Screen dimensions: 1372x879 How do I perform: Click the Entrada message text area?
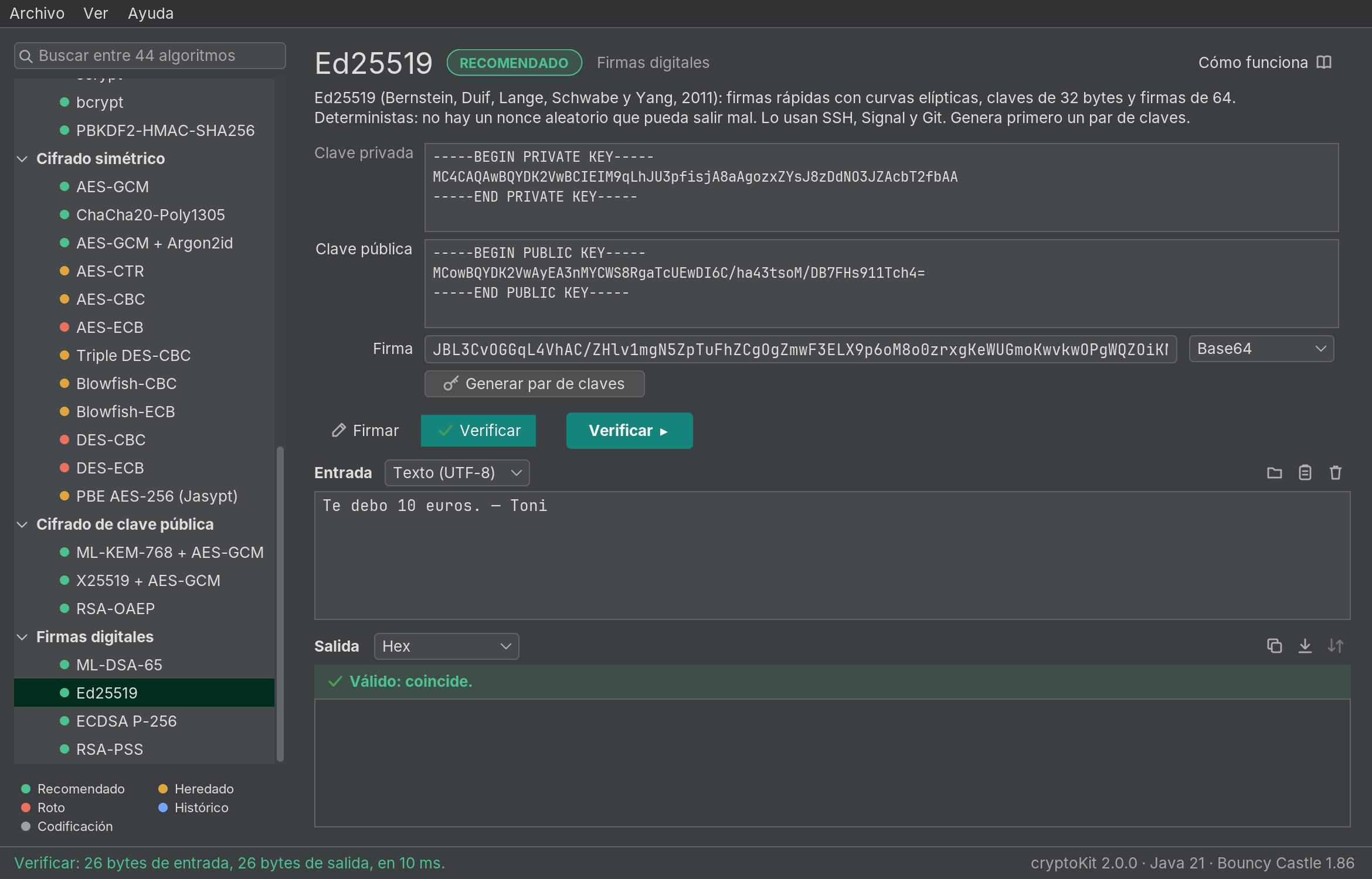click(x=832, y=556)
